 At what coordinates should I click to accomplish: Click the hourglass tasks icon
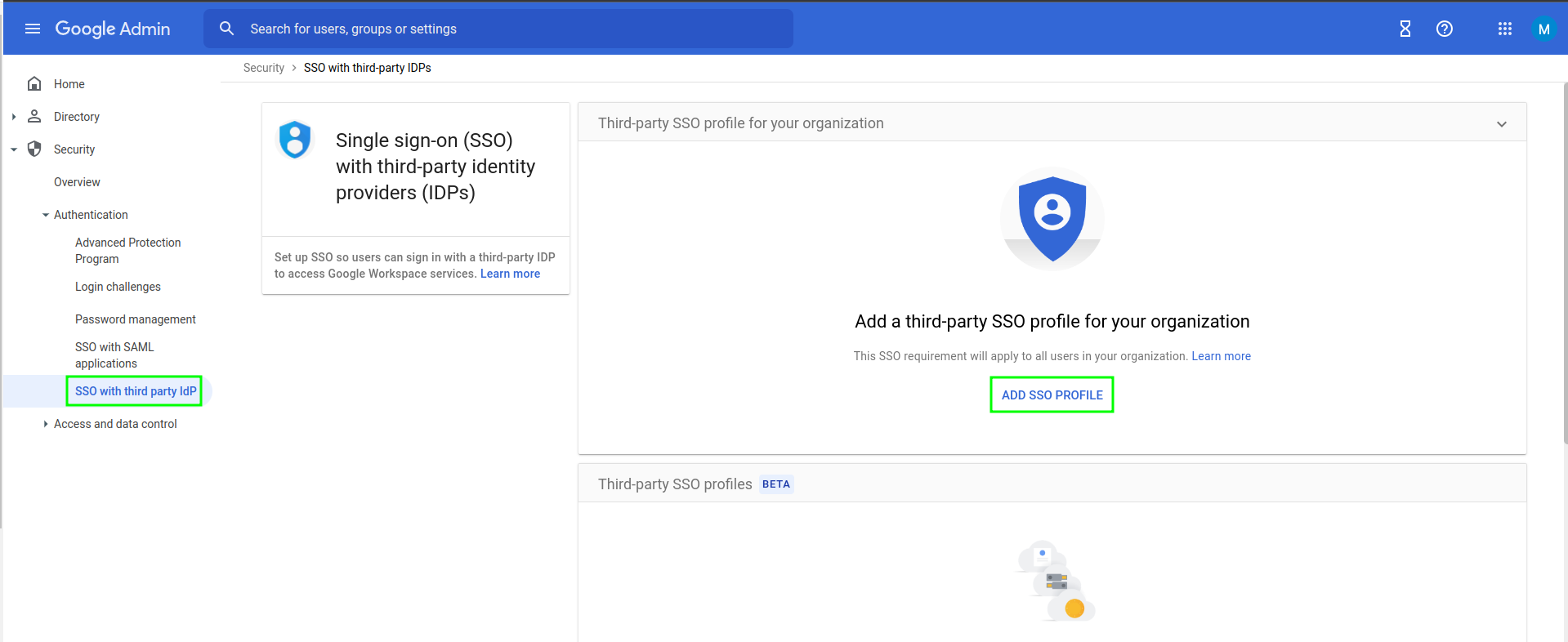tap(1405, 29)
